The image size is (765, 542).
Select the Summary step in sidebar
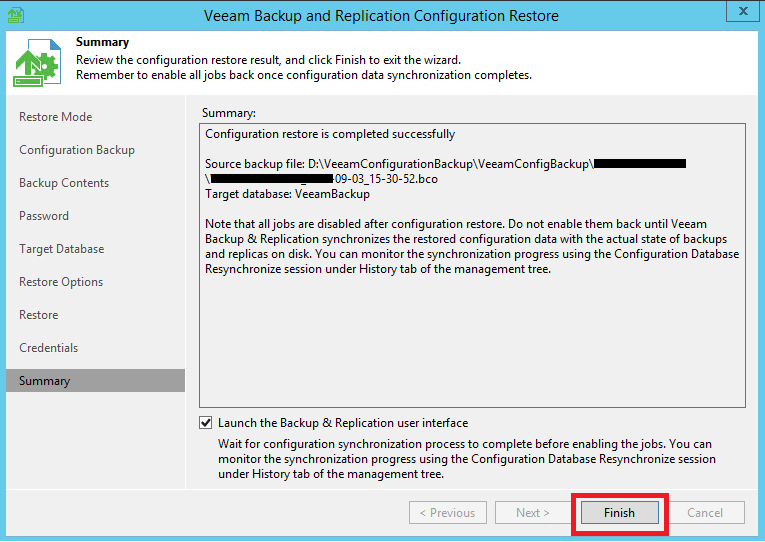pos(96,381)
